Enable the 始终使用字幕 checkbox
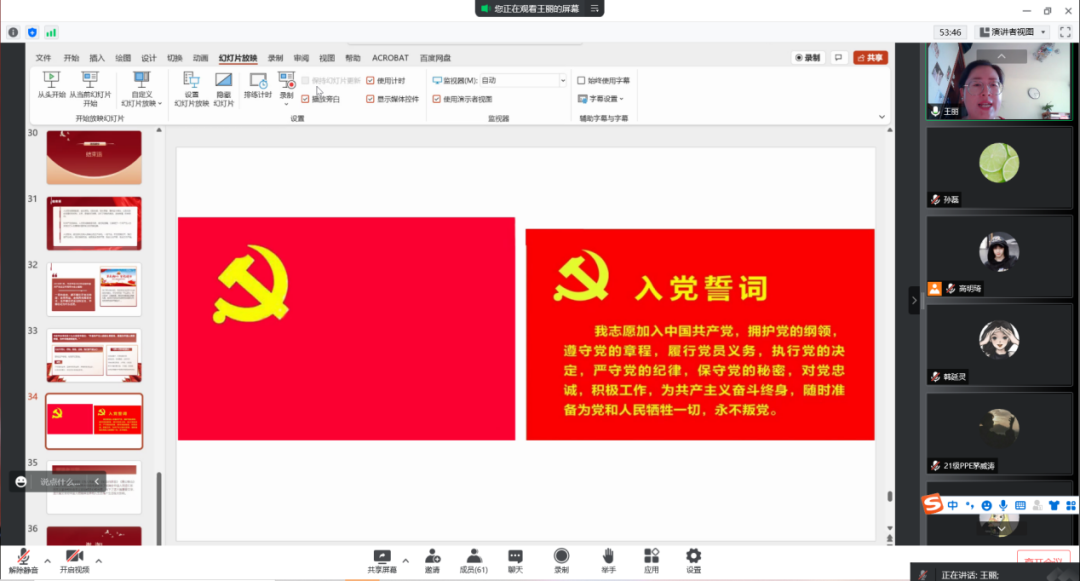 pyautogui.click(x=582, y=80)
